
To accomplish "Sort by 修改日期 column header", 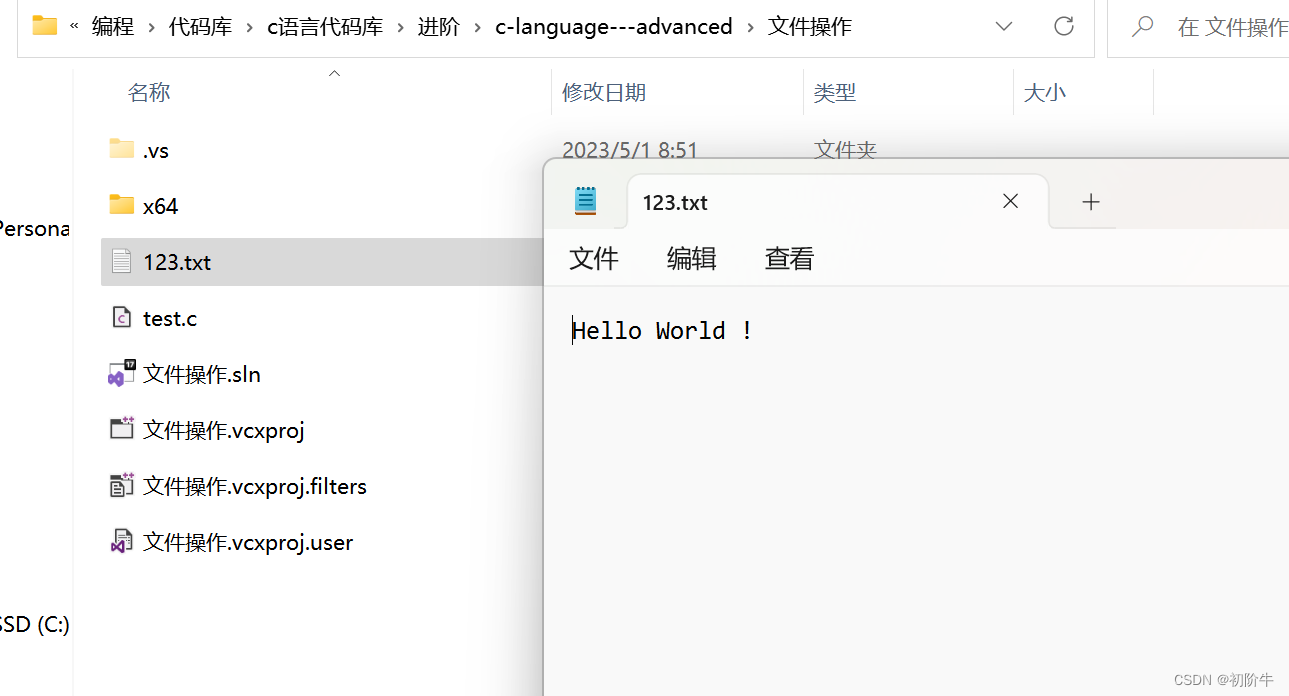I will point(604,93).
